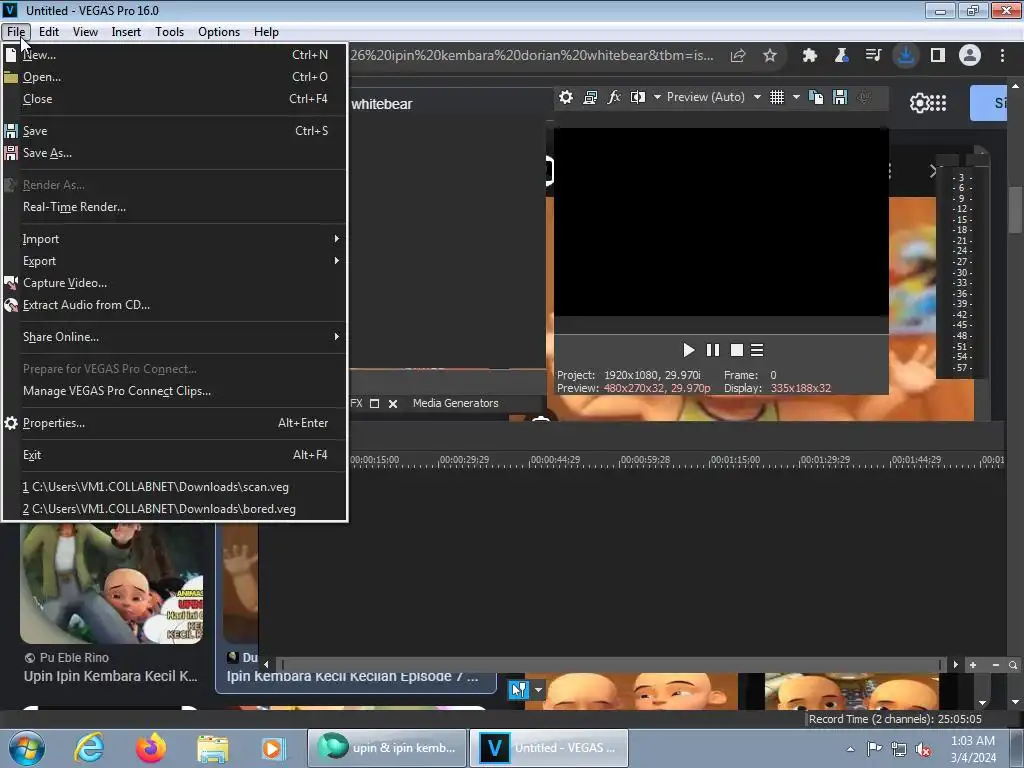The image size is (1024, 768).
Task: Open Manage VEGAS Pro Connect Clips...
Action: click(x=174, y=391)
